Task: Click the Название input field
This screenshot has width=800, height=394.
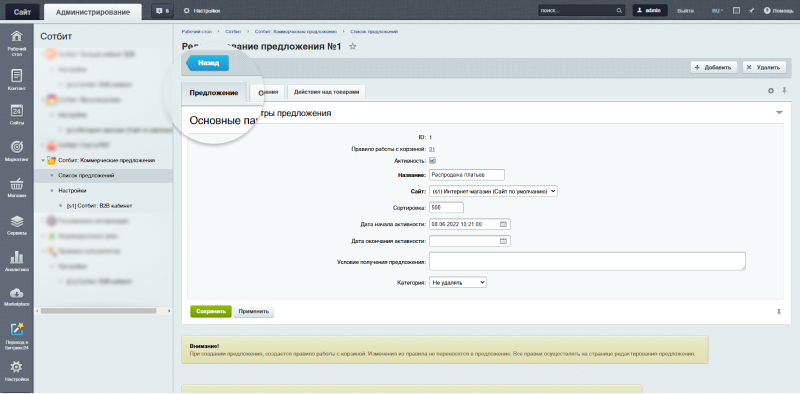Action: pyautogui.click(x=467, y=175)
